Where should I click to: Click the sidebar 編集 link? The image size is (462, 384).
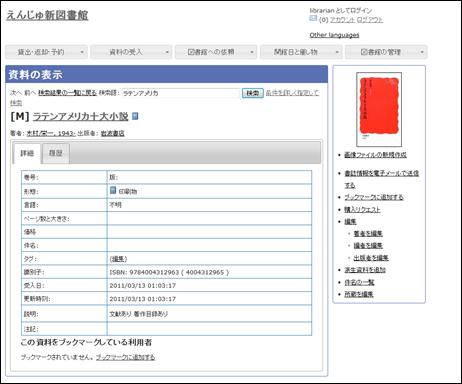coord(350,222)
